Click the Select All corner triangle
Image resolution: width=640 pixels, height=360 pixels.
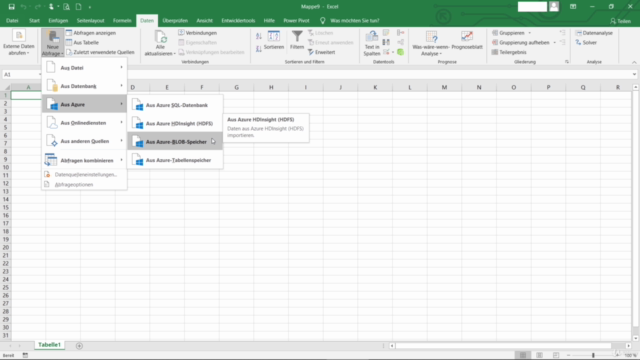coord(7,87)
